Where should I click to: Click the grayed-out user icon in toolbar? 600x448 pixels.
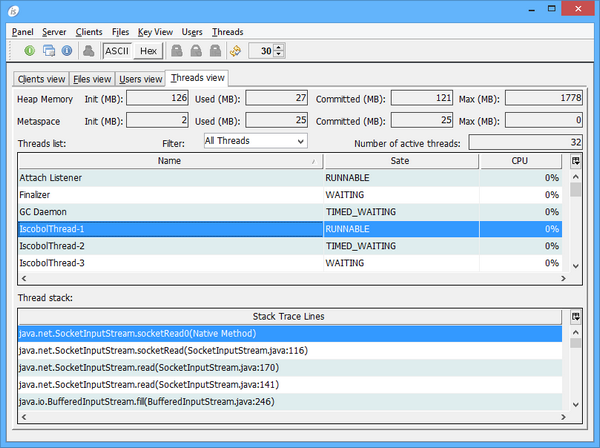[x=88, y=51]
